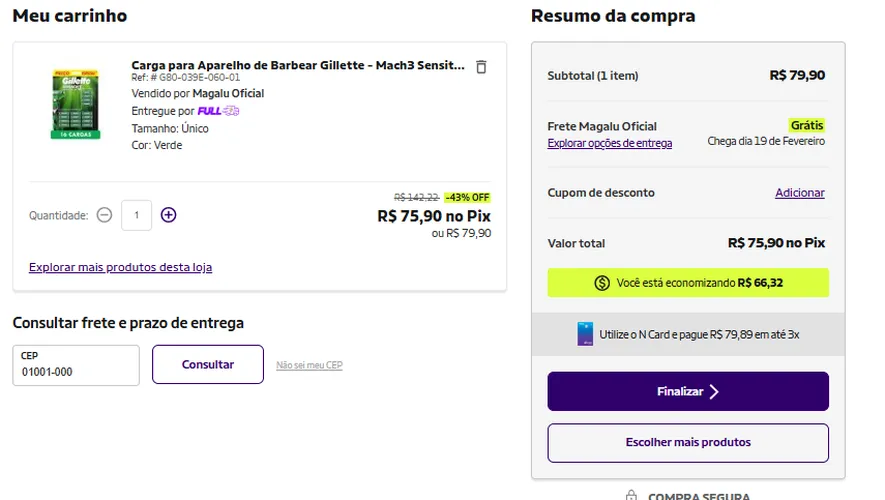Remove the Gillette item with the trash icon

pyautogui.click(x=481, y=67)
